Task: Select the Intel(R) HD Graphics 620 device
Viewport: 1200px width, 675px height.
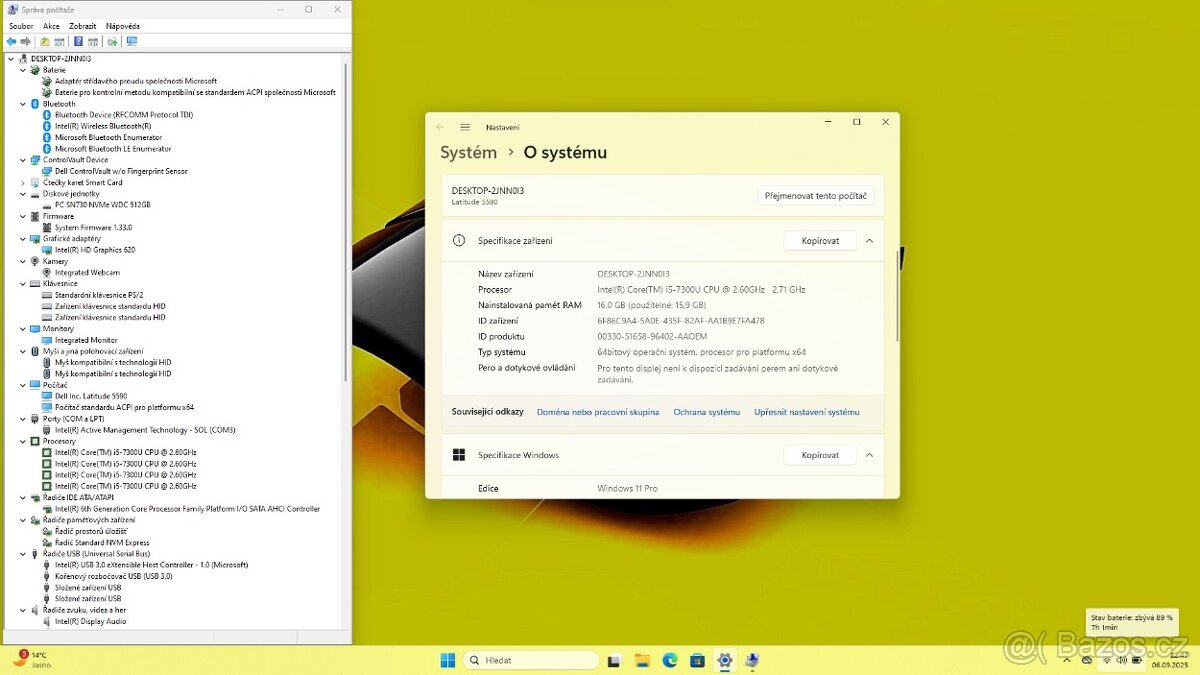Action: click(x=95, y=250)
